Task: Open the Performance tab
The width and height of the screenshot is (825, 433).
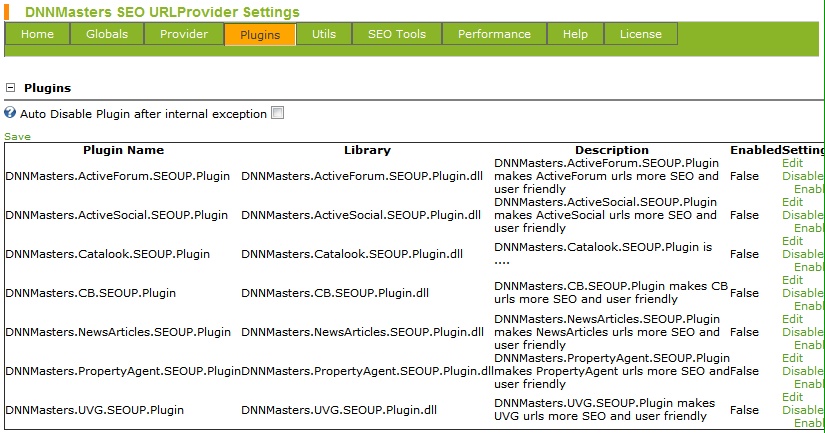Action: click(494, 34)
